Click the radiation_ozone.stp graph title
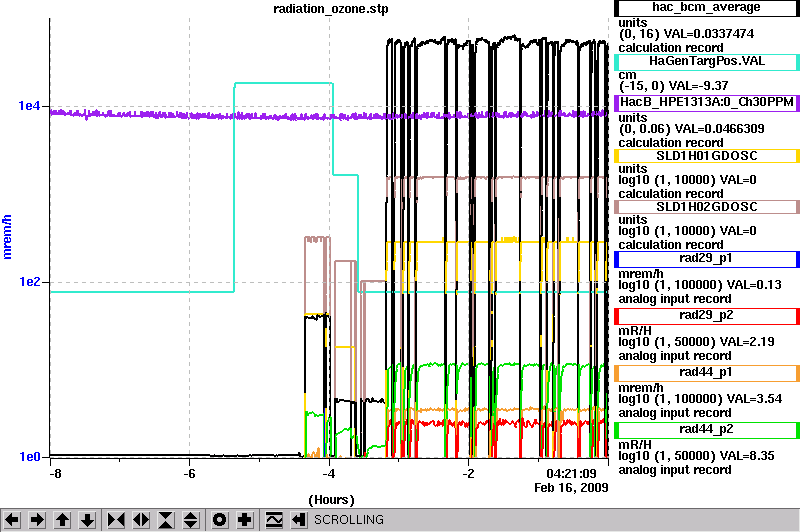 tap(331, 9)
